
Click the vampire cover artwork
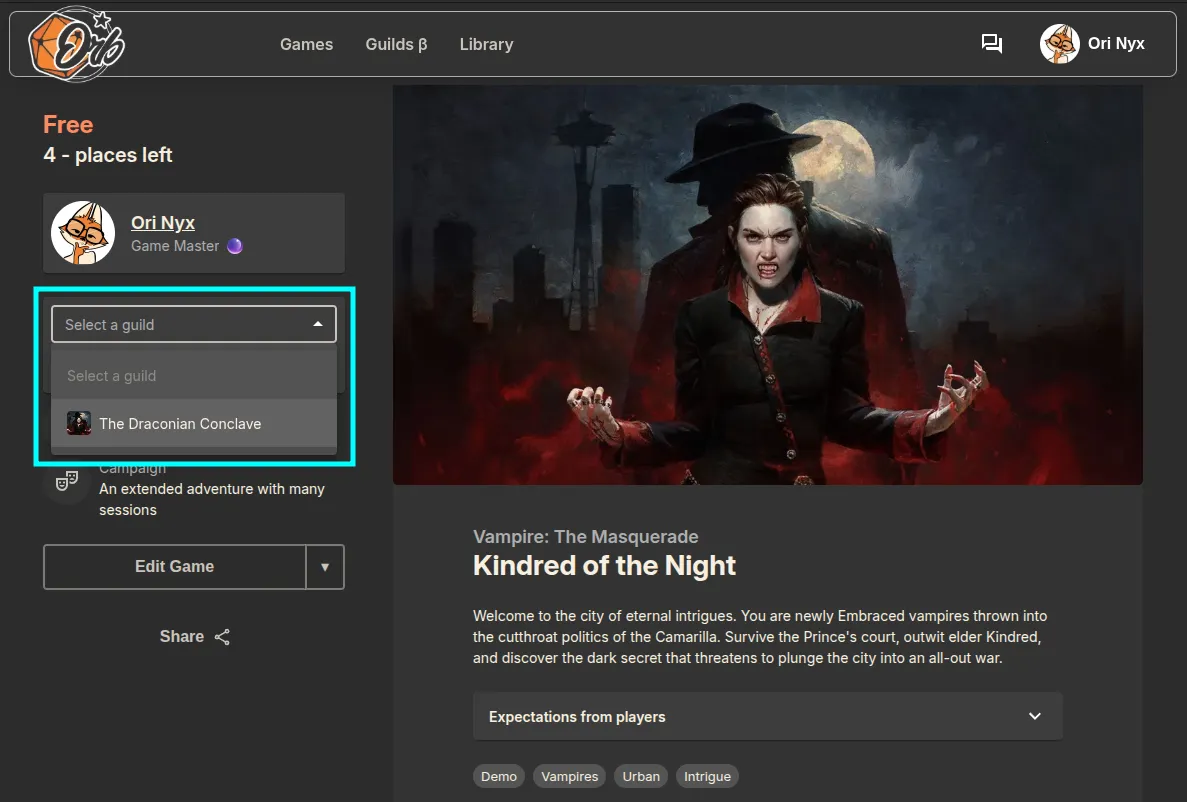coord(768,284)
